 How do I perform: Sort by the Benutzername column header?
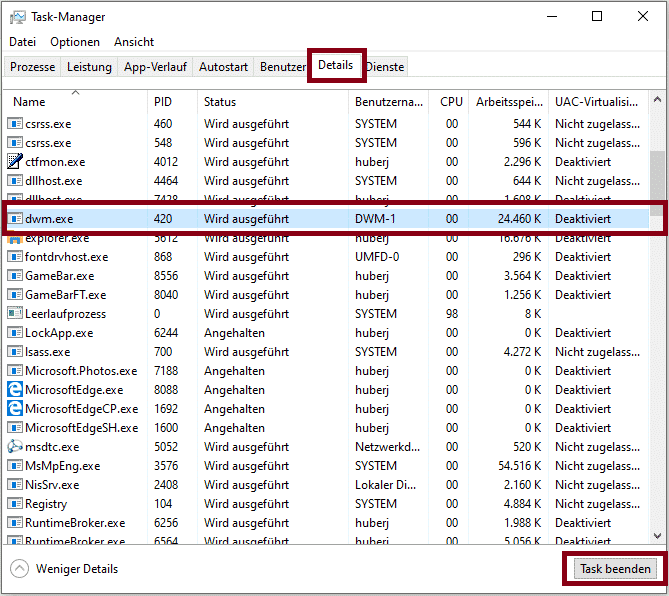pyautogui.click(x=389, y=102)
